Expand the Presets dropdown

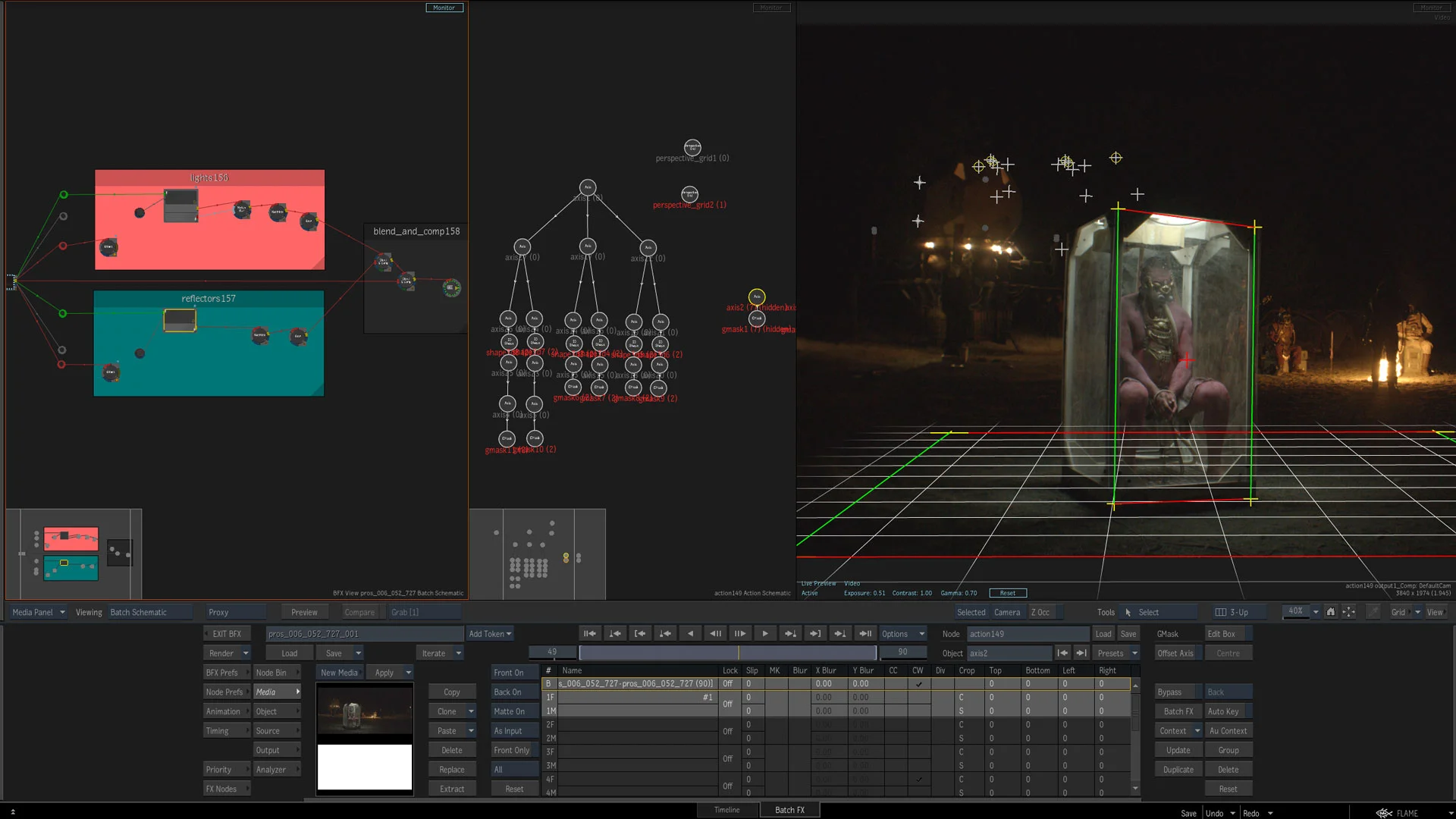click(x=1116, y=654)
